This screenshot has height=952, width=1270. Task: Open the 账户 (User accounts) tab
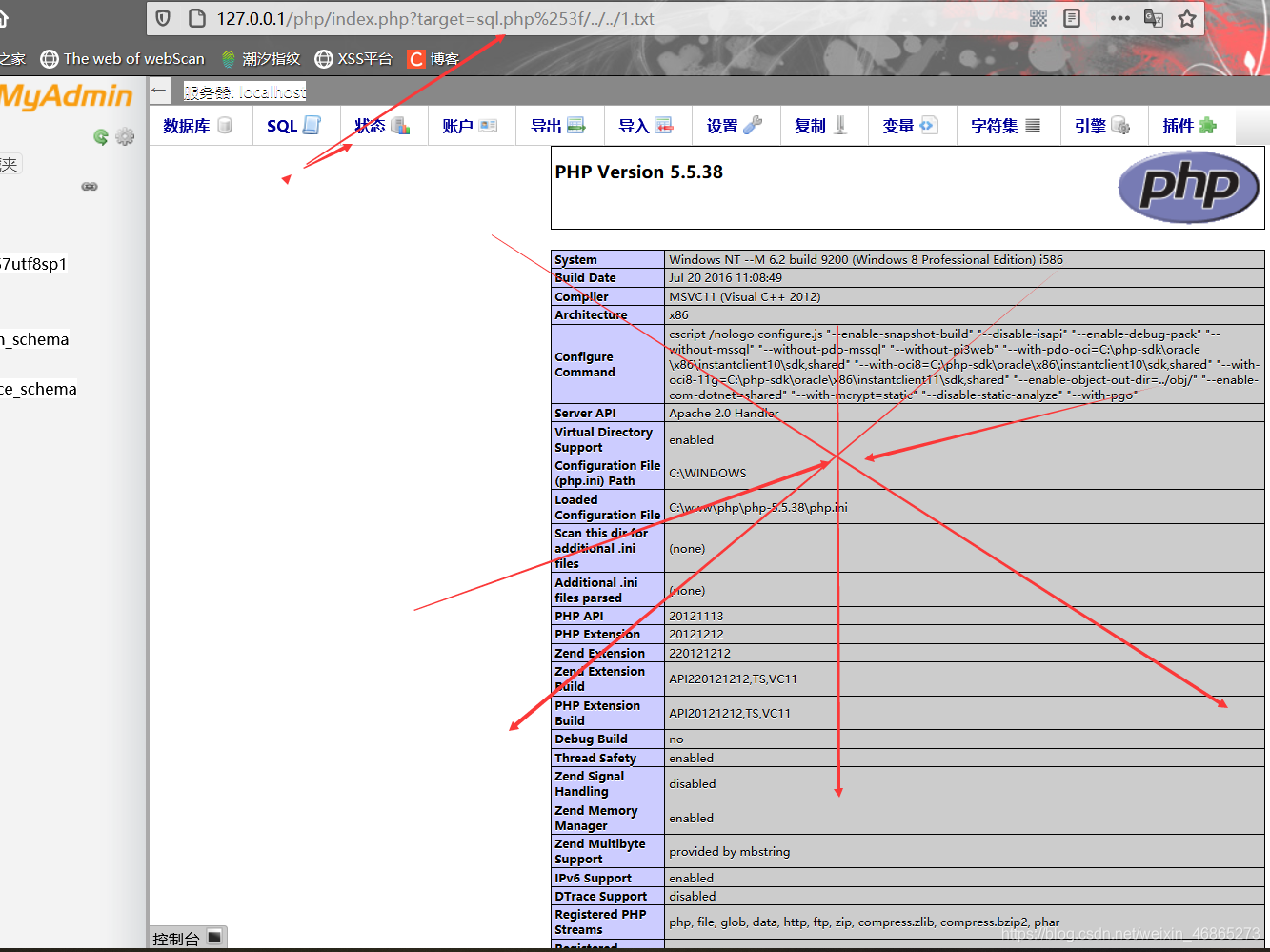click(470, 126)
